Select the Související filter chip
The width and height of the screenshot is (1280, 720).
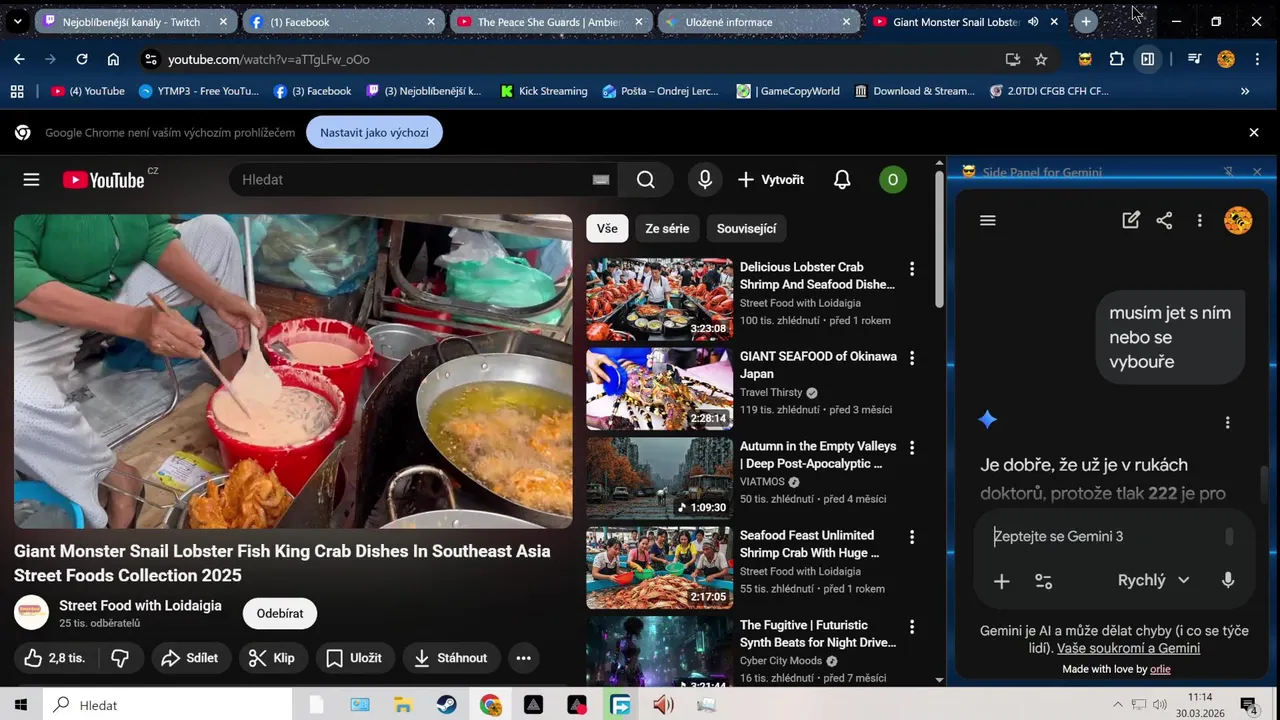point(746,229)
